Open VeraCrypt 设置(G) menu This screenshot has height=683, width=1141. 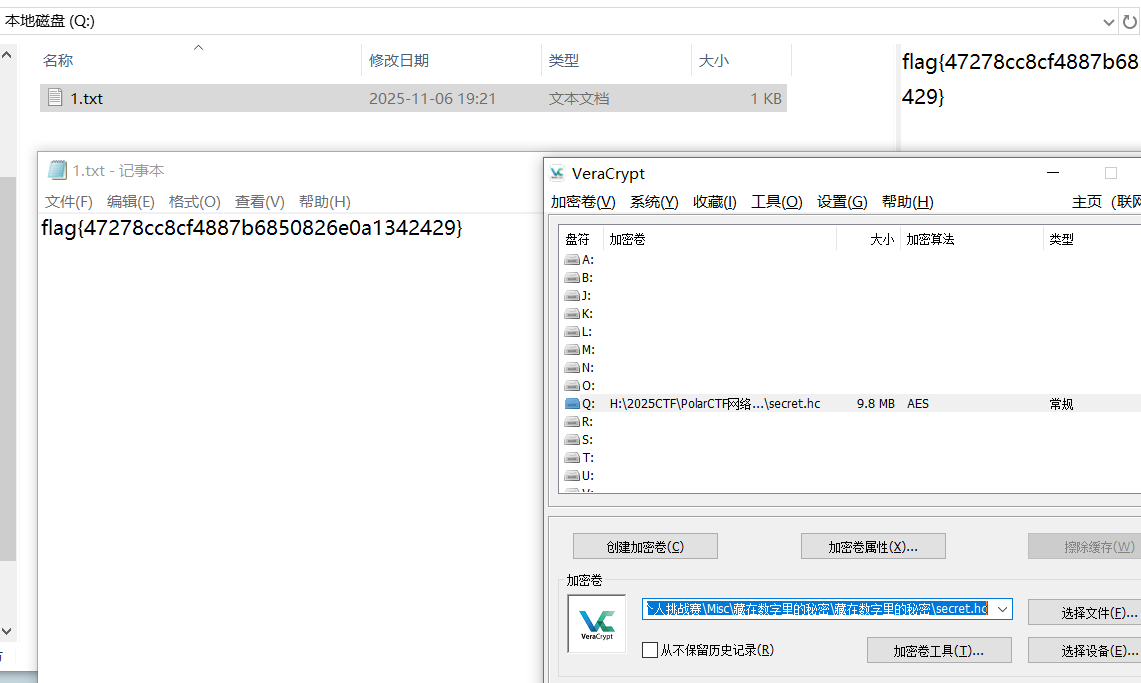(842, 201)
